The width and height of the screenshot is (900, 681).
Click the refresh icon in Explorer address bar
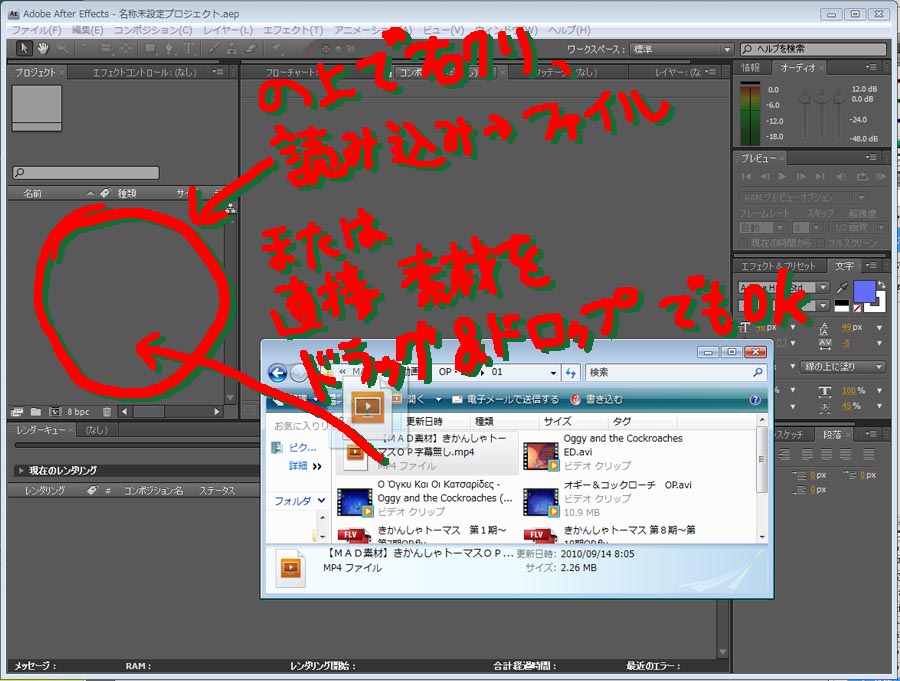tap(571, 373)
